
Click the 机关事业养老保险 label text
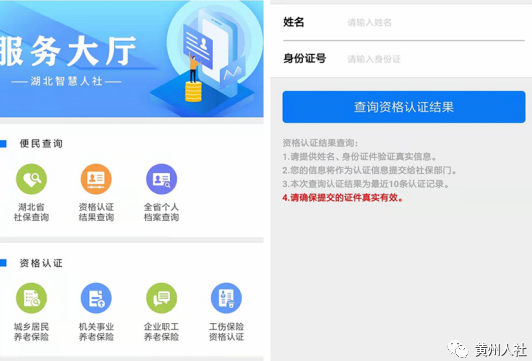click(96, 331)
